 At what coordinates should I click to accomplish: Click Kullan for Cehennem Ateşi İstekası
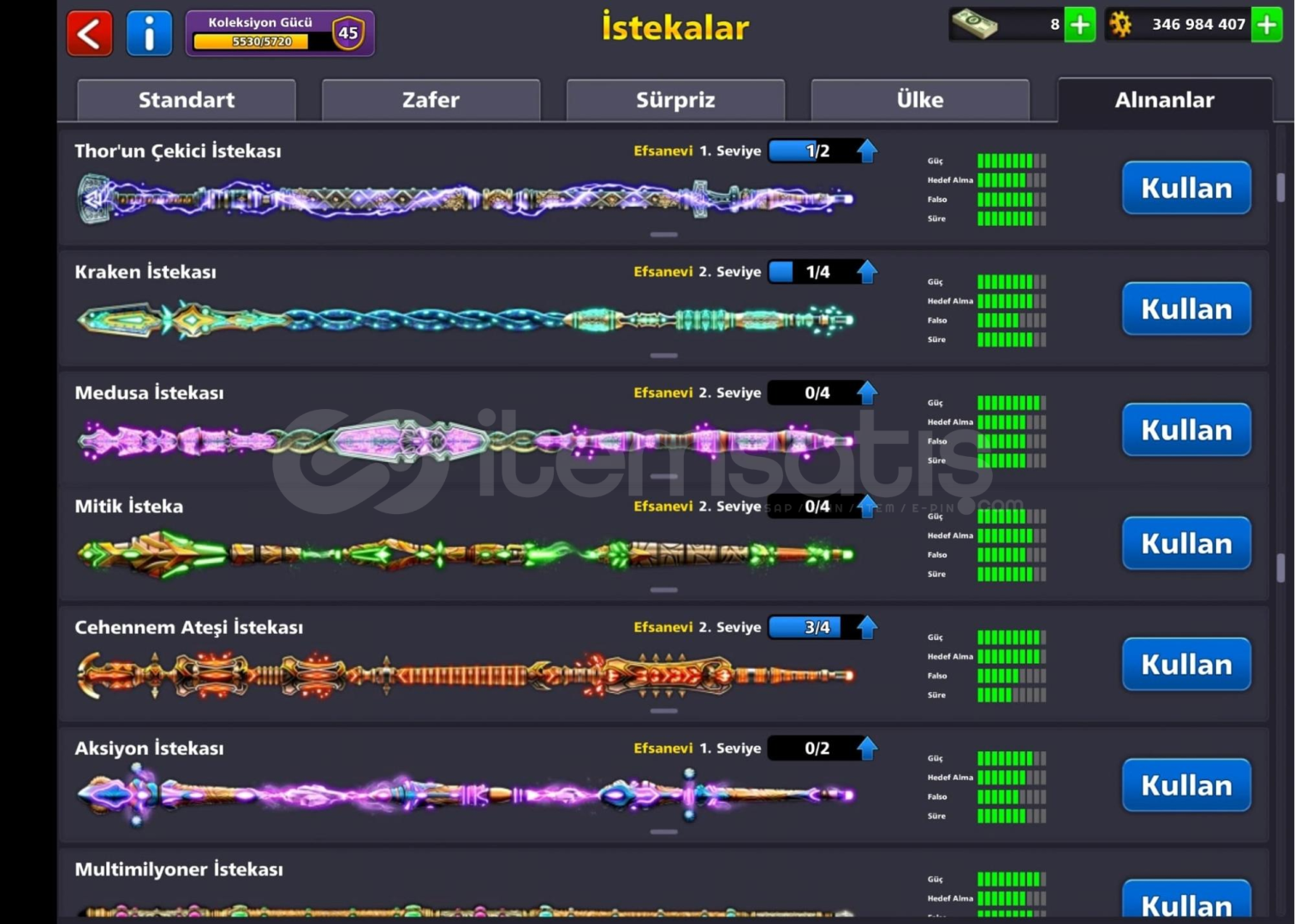point(1186,664)
